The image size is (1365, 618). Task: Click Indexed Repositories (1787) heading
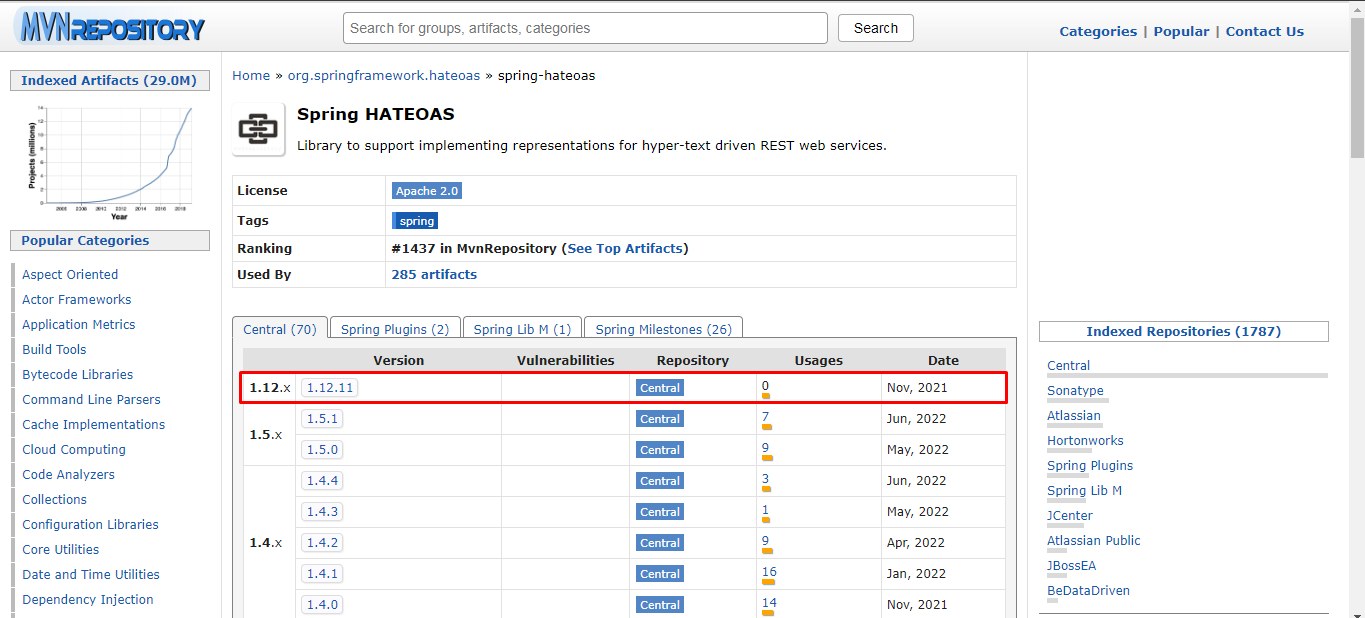pyautogui.click(x=1184, y=332)
